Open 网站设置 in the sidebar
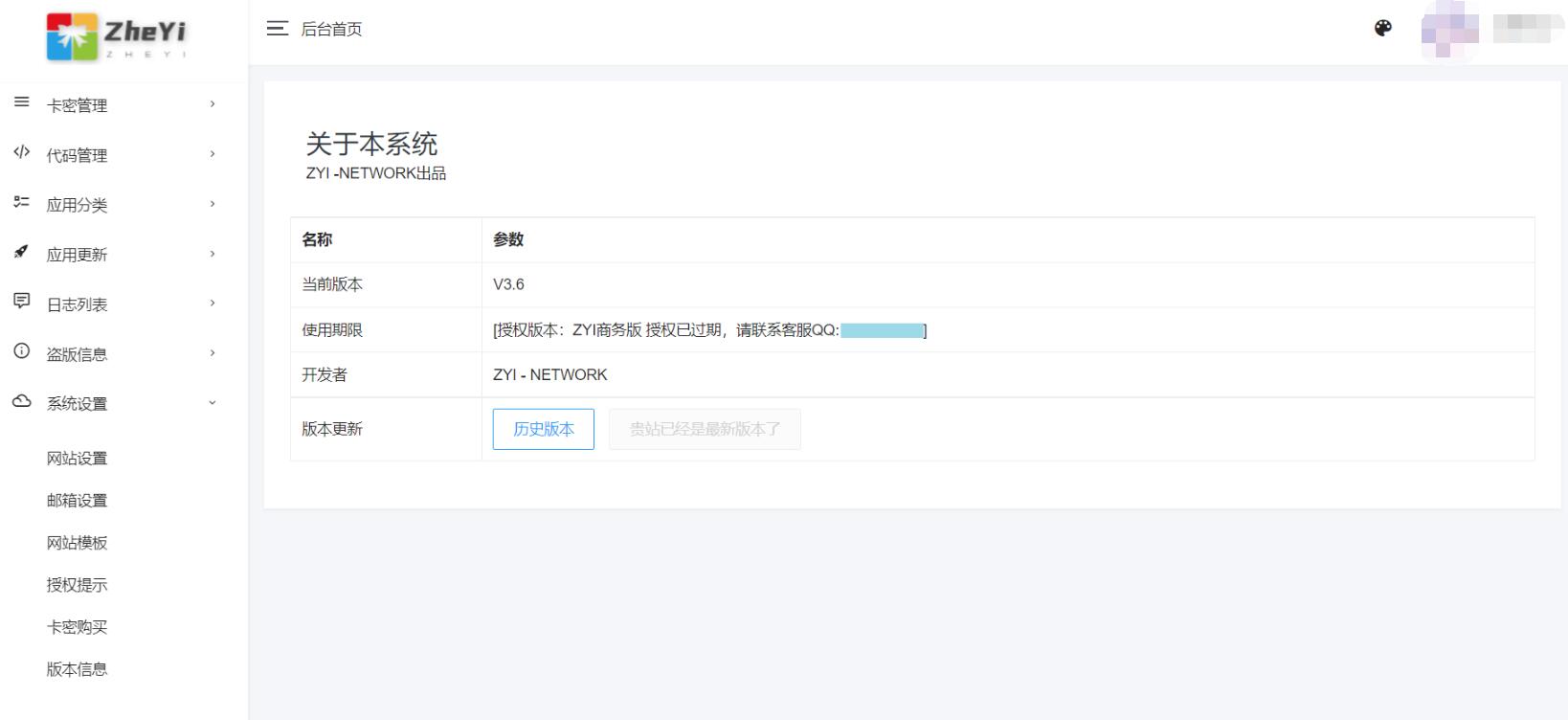This screenshot has width=1568, height=720. pos(78,459)
